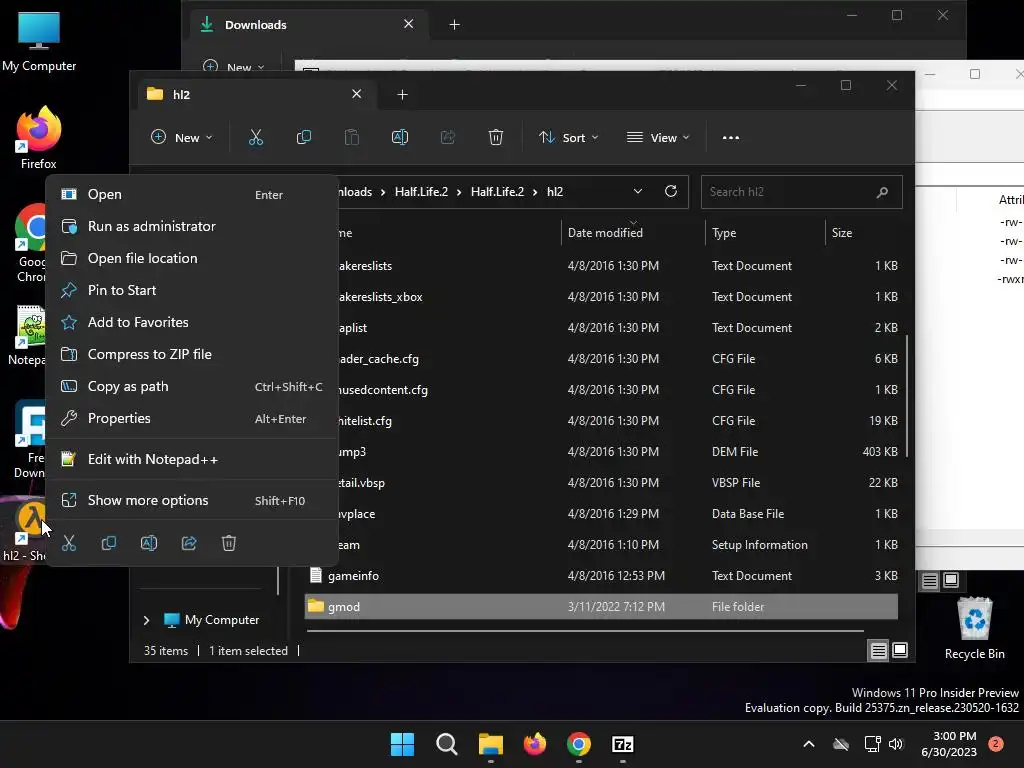Refresh the hl2 folder view

[671, 191]
